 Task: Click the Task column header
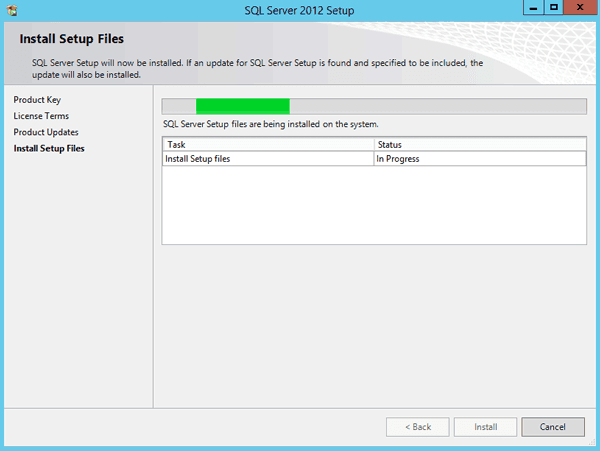click(269, 145)
